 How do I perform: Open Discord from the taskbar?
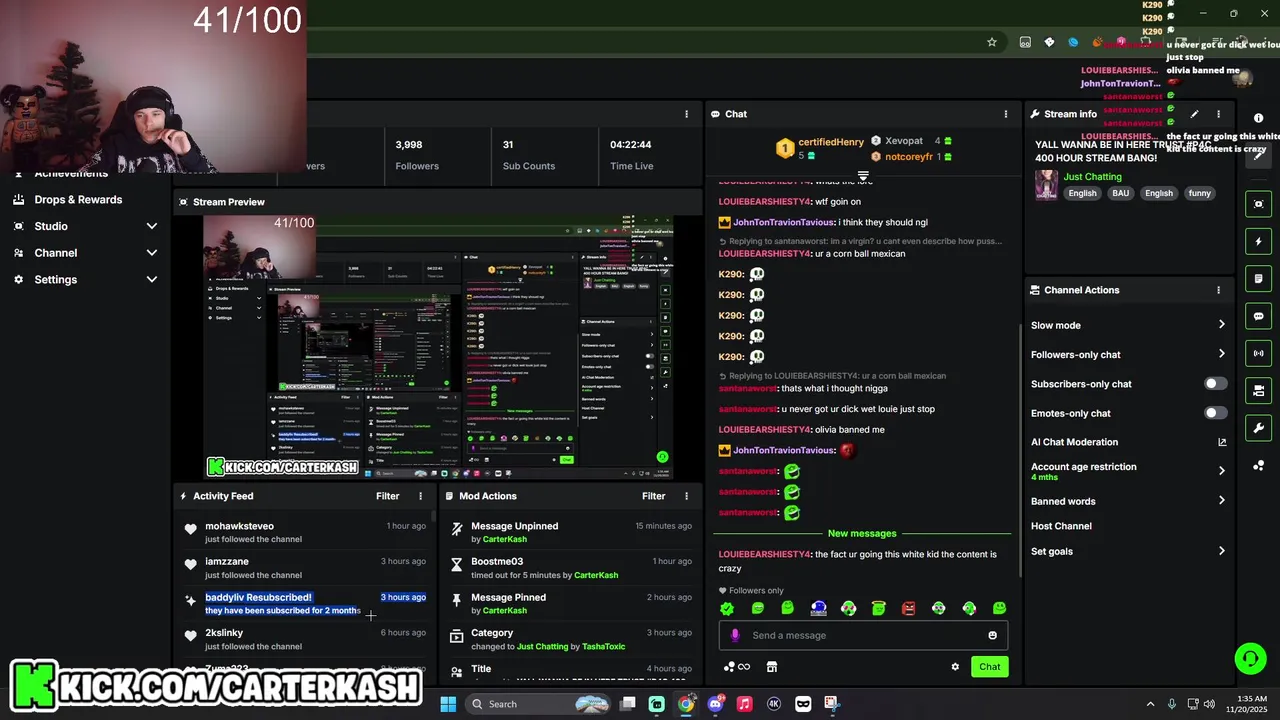(x=715, y=704)
